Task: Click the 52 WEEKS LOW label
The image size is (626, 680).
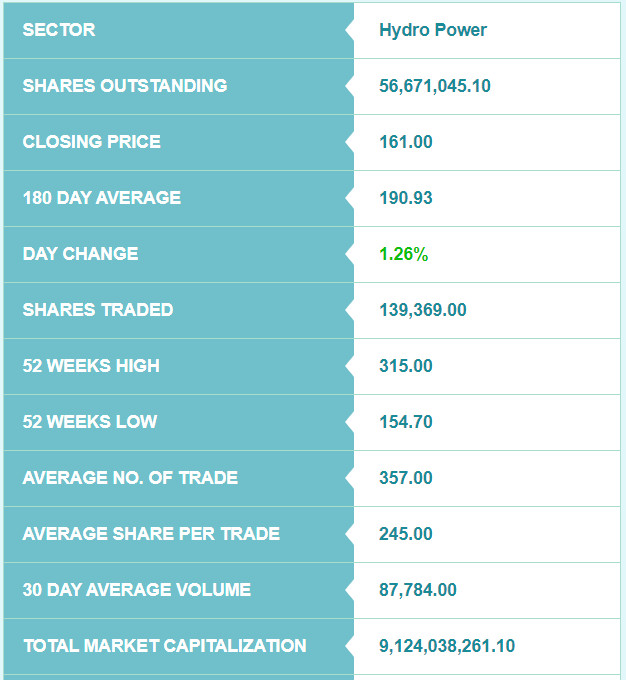Action: click(90, 422)
